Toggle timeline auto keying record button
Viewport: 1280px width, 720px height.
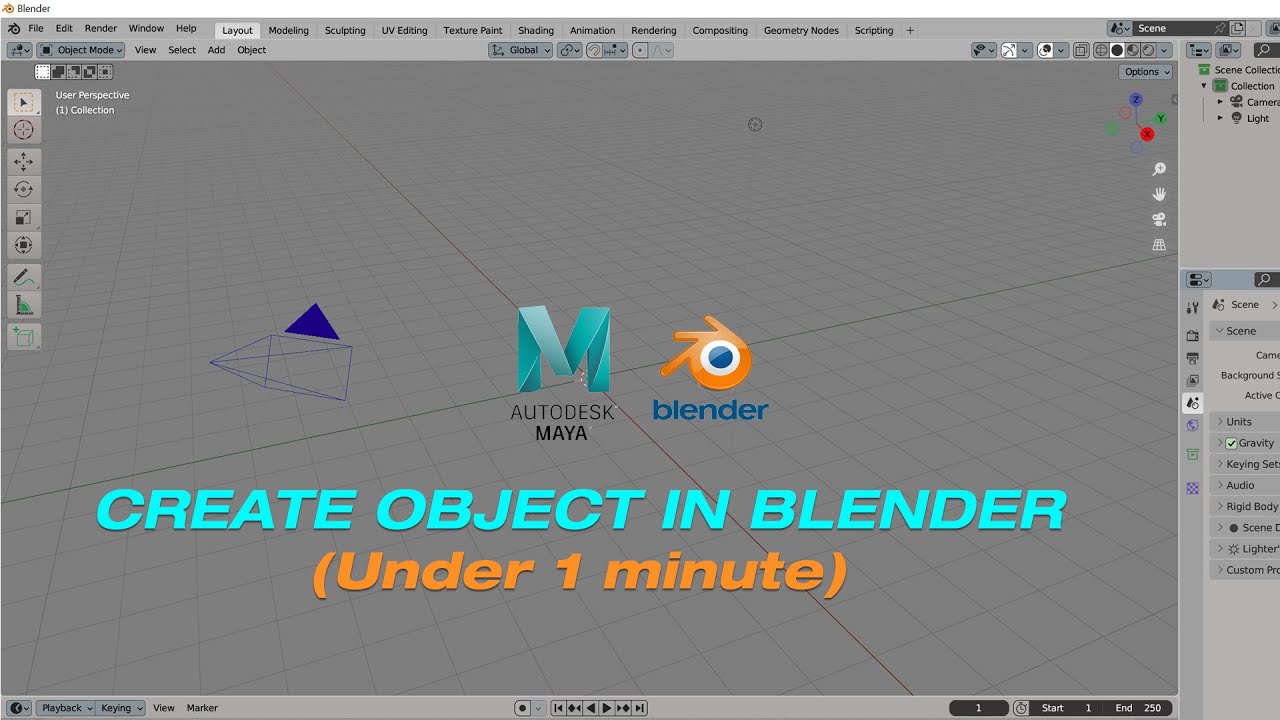pos(522,708)
